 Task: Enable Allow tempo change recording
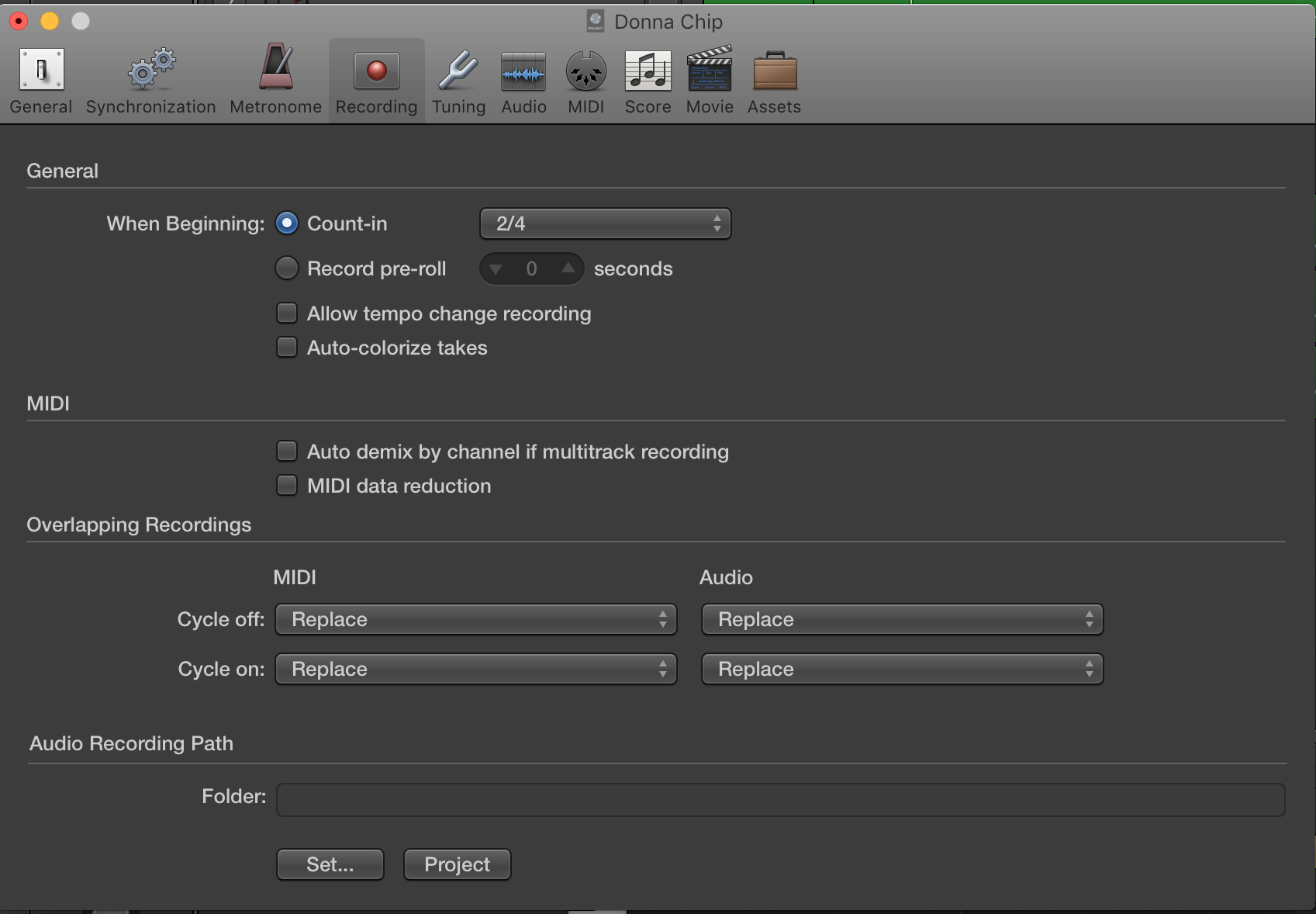[x=286, y=313]
